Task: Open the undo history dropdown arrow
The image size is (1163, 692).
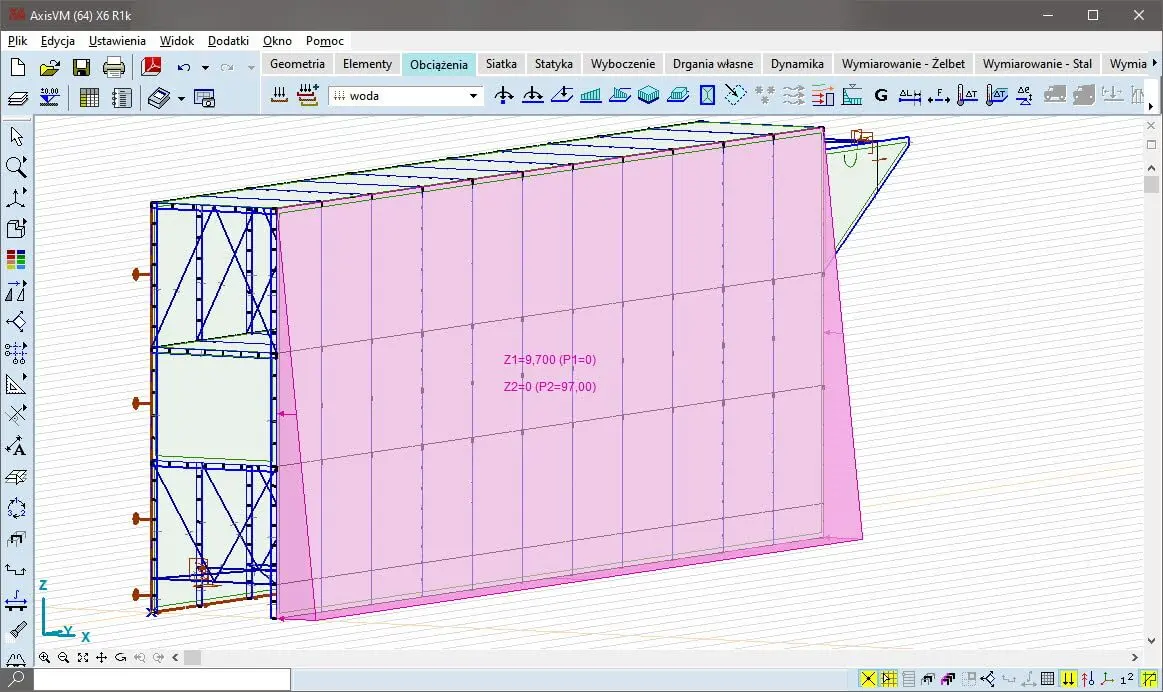Action: (205, 68)
